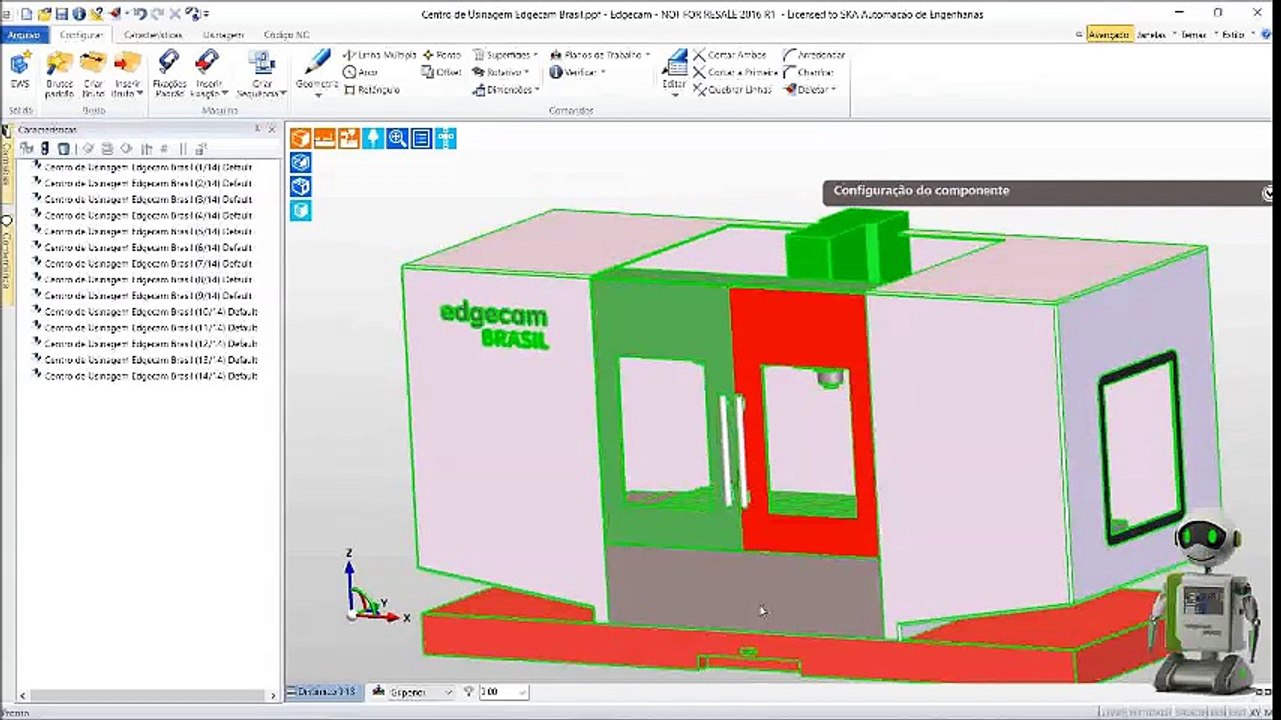Select the Quebrar Linhas command
The height and width of the screenshot is (720, 1281).
[x=733, y=90]
